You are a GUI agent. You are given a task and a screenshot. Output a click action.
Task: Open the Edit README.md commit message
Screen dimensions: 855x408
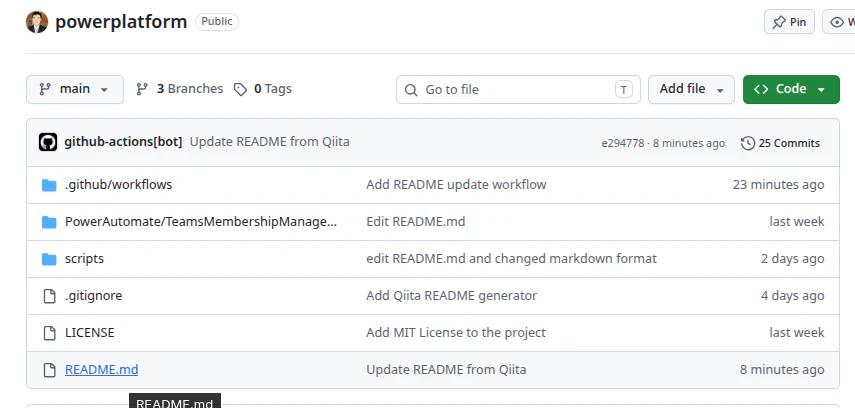click(416, 221)
